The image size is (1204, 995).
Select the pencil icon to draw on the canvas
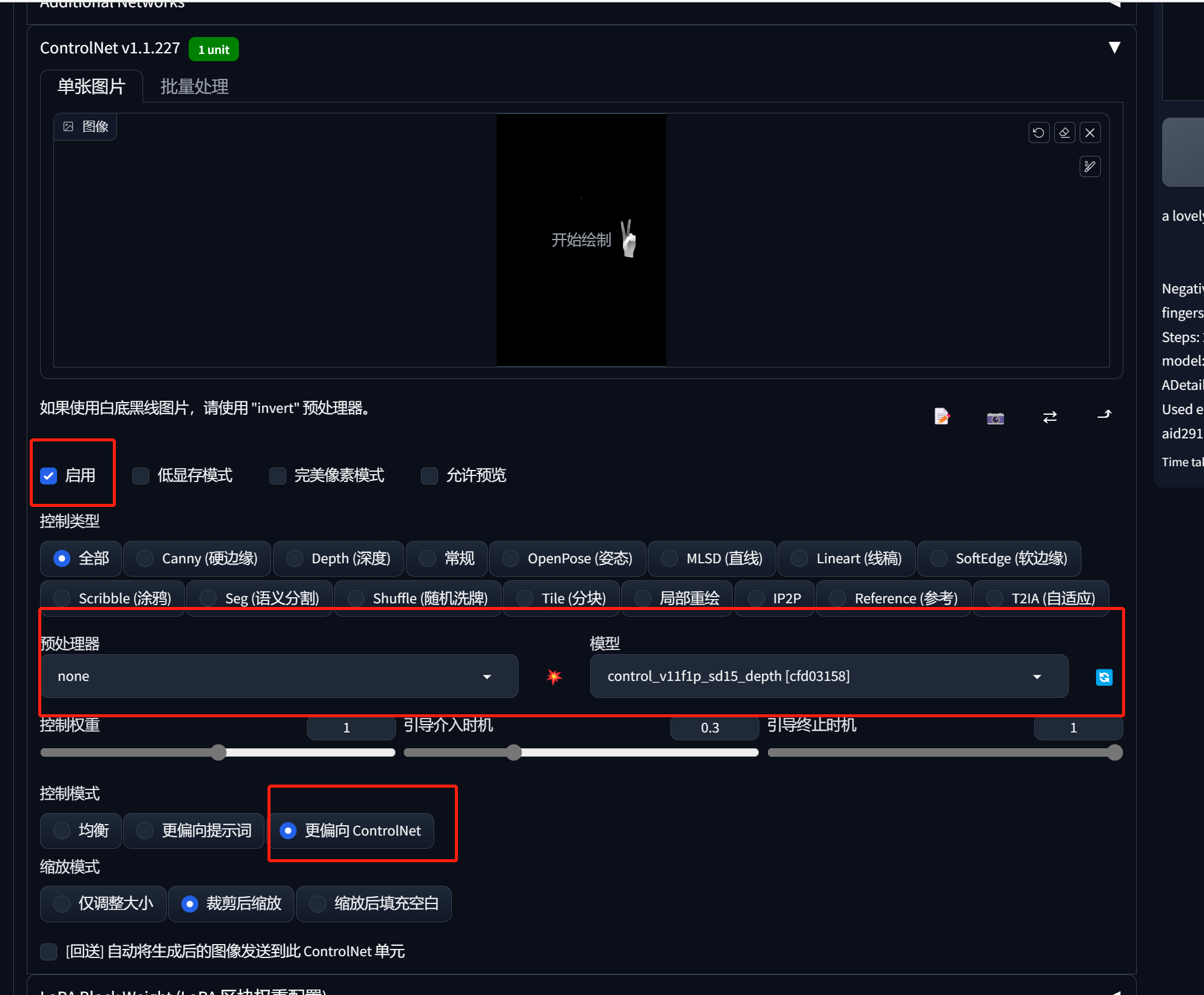[x=1090, y=167]
